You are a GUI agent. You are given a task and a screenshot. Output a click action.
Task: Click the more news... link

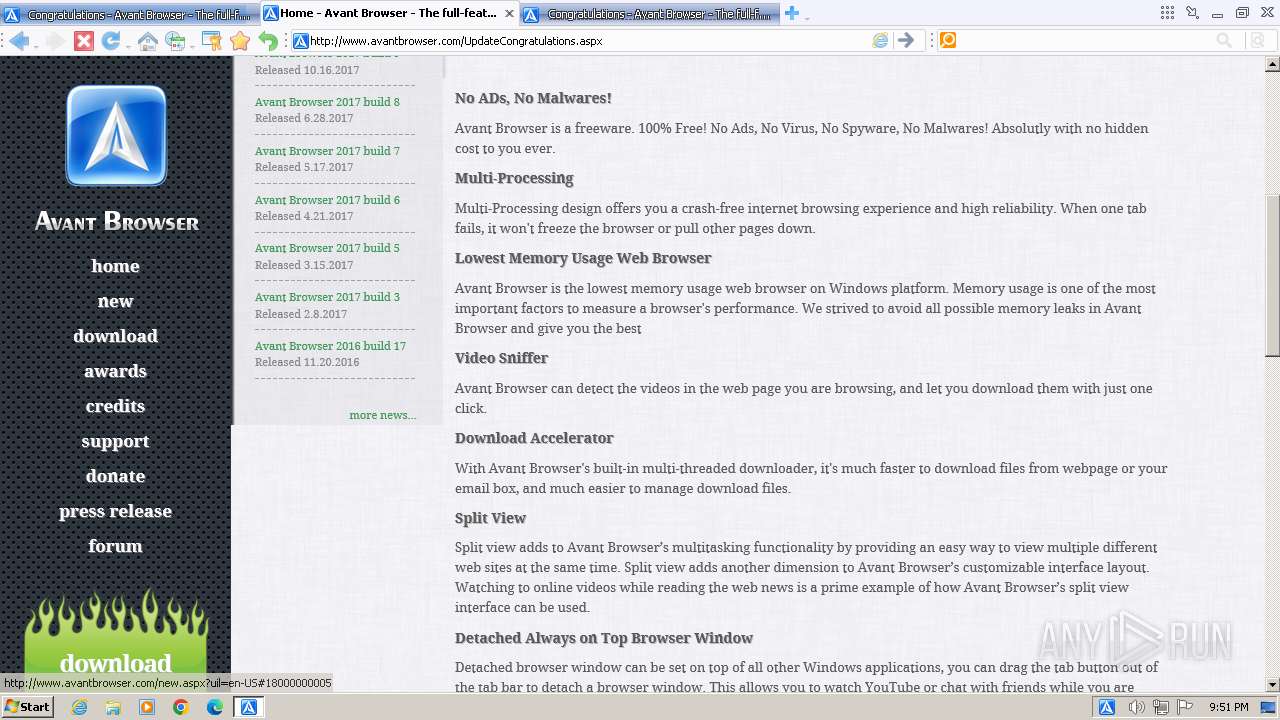pyautogui.click(x=383, y=415)
